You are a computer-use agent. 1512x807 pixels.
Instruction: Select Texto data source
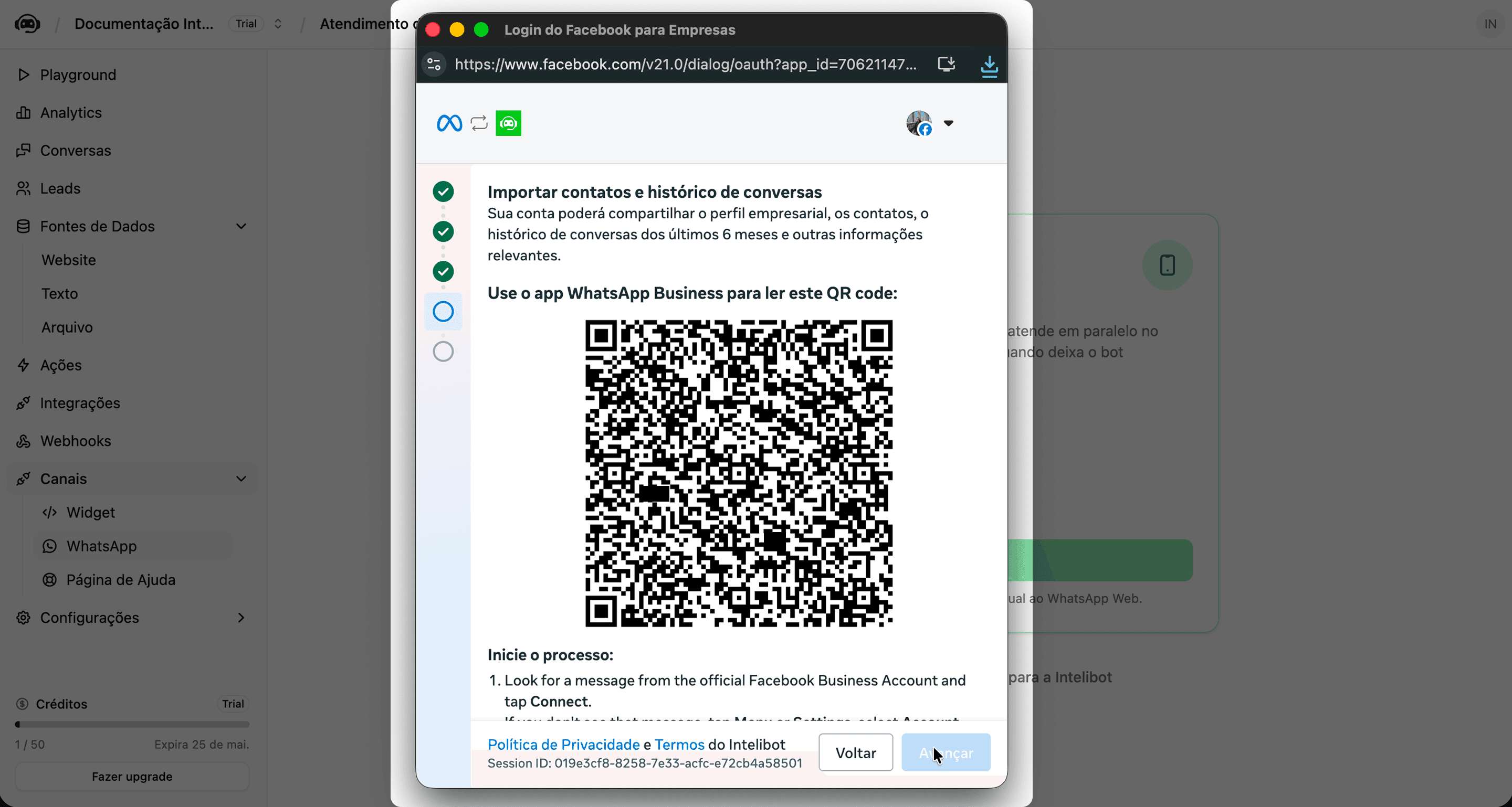coord(59,293)
